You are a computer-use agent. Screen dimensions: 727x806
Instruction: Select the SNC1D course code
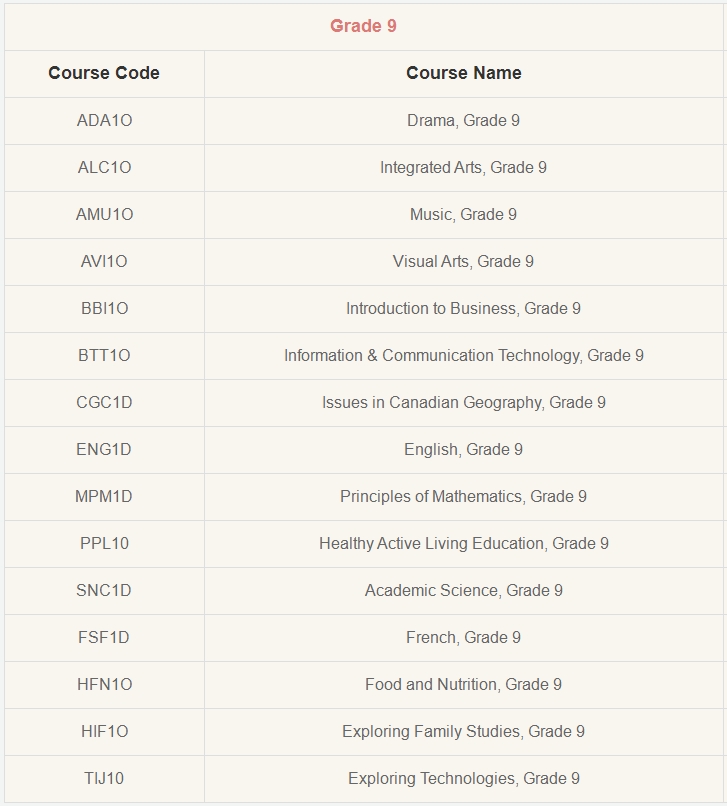coord(104,591)
